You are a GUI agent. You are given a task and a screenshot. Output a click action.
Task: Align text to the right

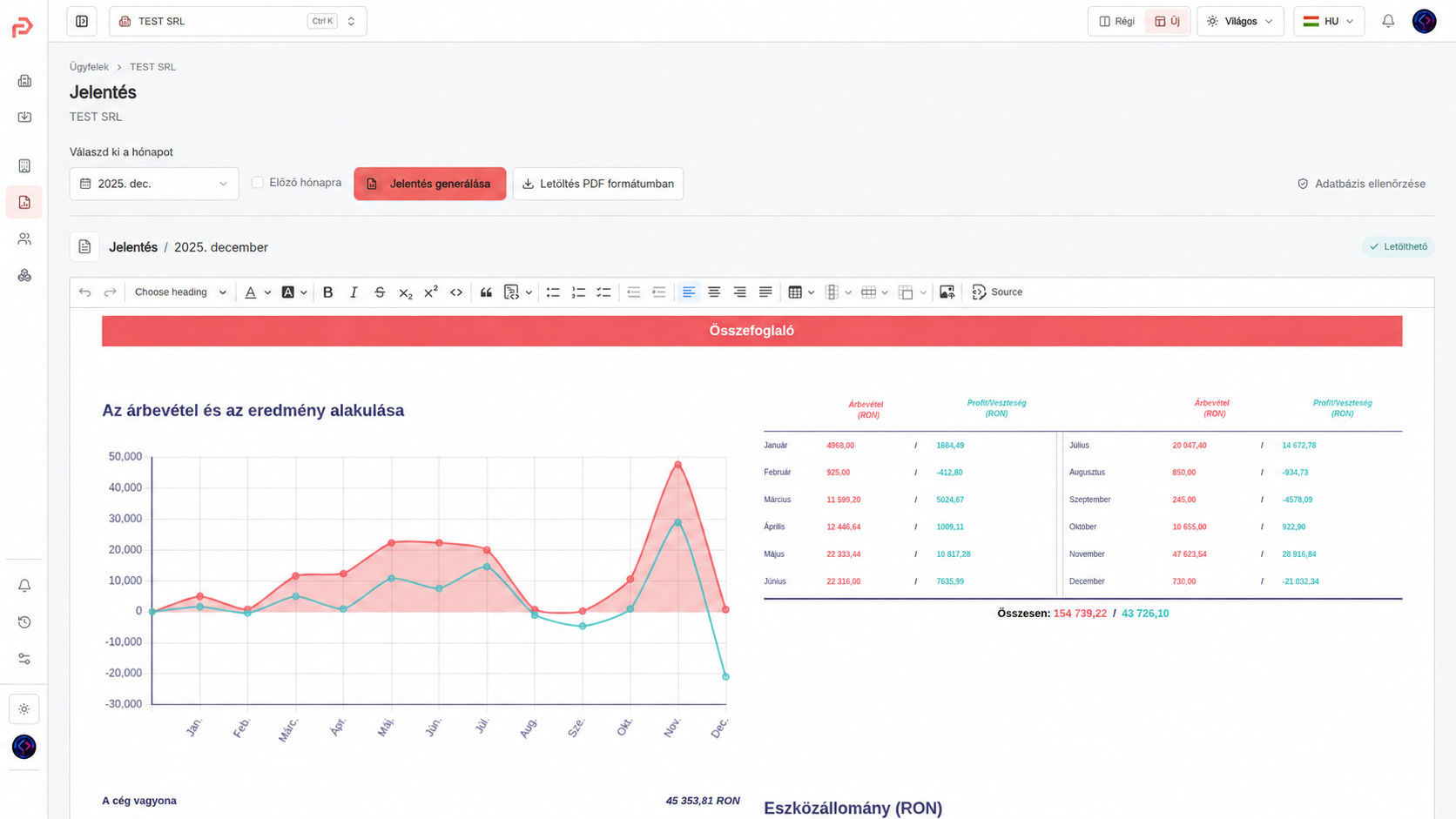coord(739,292)
